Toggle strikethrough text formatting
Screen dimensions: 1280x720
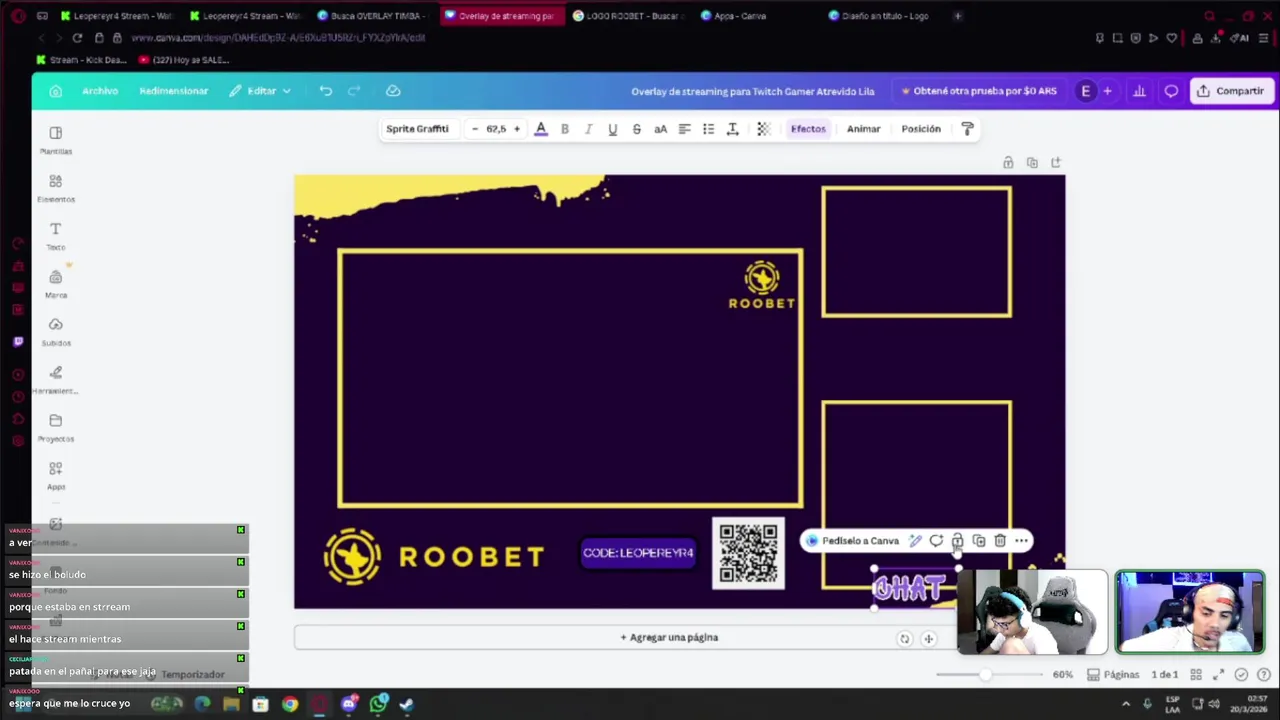coord(637,129)
